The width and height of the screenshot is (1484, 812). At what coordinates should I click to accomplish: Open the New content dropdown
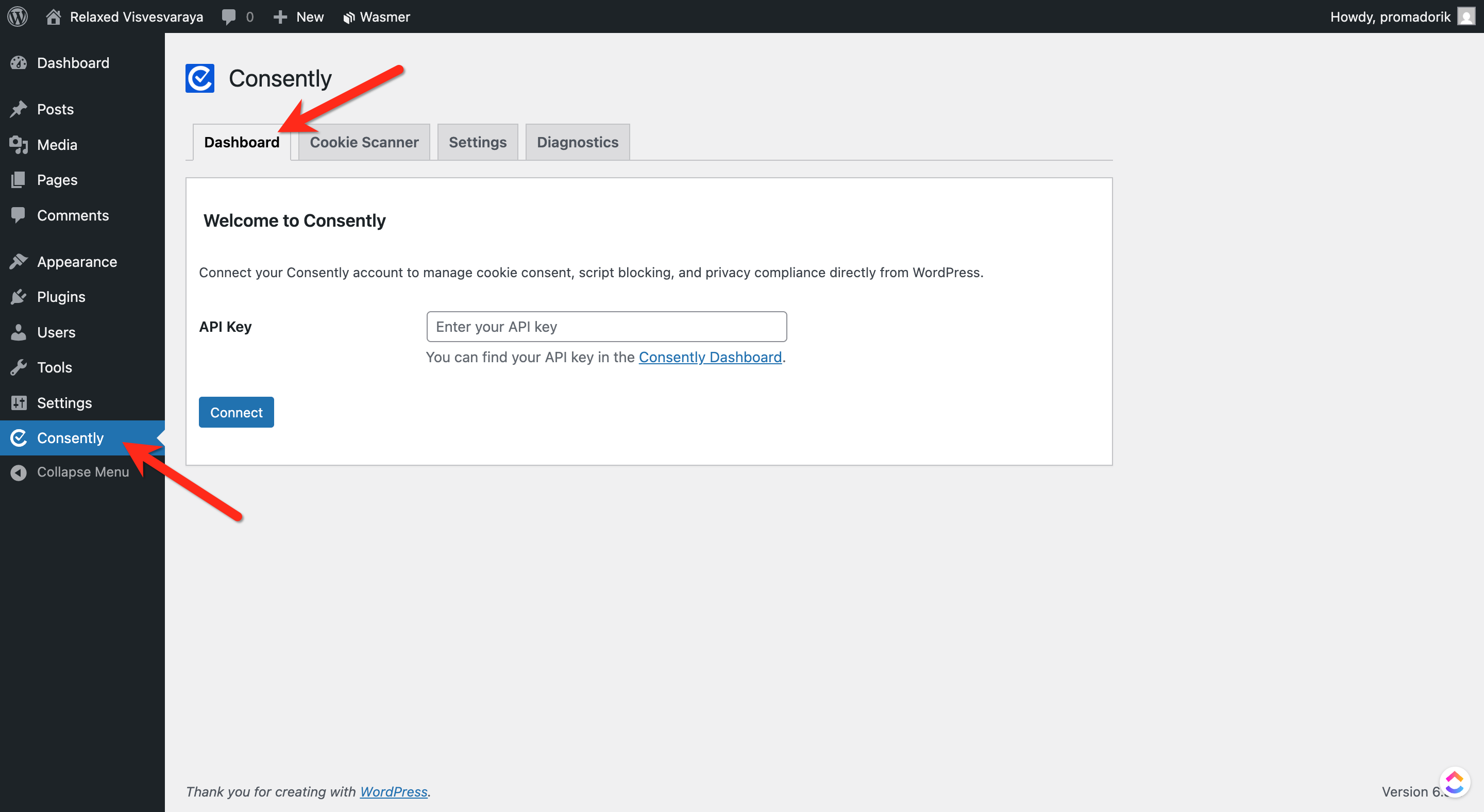299,16
